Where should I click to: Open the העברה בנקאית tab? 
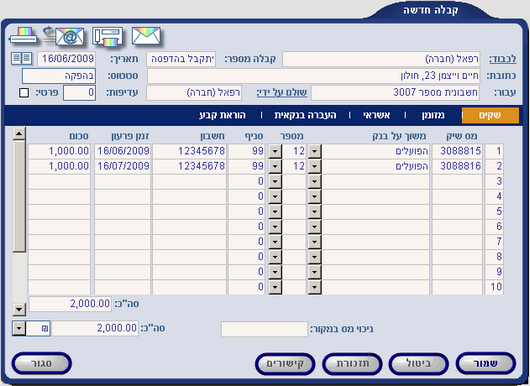pyautogui.click(x=305, y=115)
